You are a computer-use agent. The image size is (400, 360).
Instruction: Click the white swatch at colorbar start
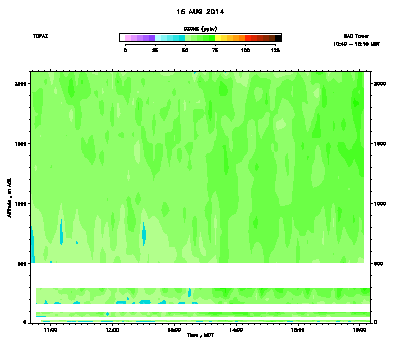pyautogui.click(x=122, y=38)
